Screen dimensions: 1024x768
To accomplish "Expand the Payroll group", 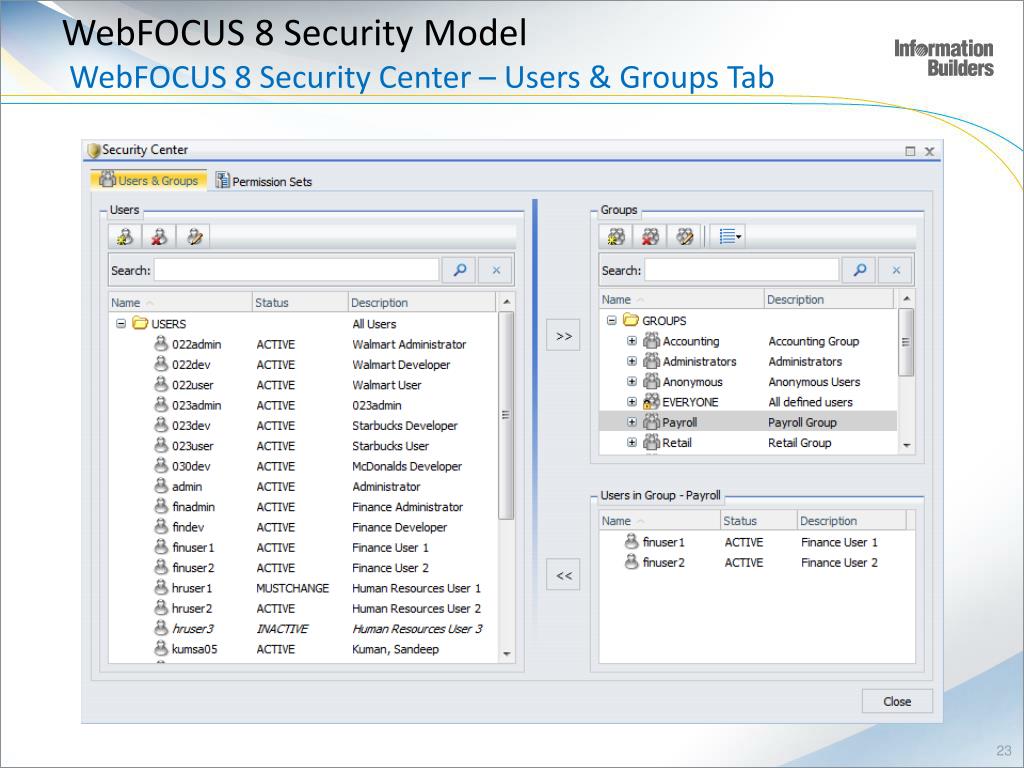I will (x=632, y=422).
